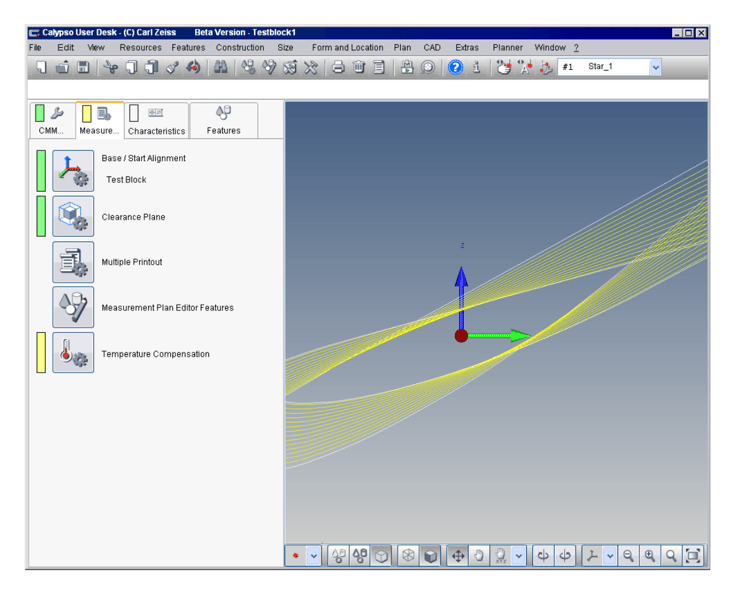Switch to the Characteristics tab

156,121
